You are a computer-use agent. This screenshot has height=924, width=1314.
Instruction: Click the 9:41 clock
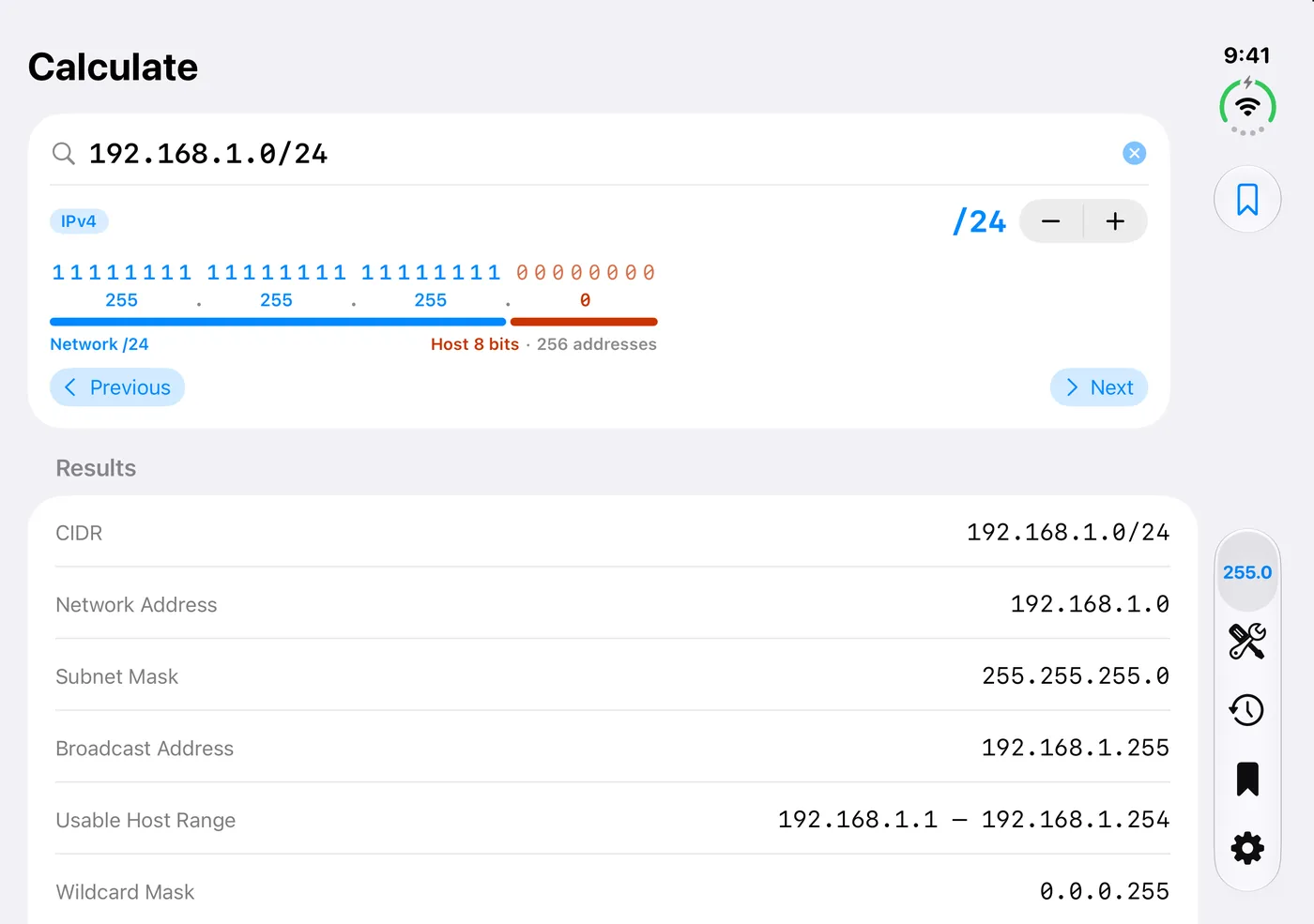point(1247,55)
